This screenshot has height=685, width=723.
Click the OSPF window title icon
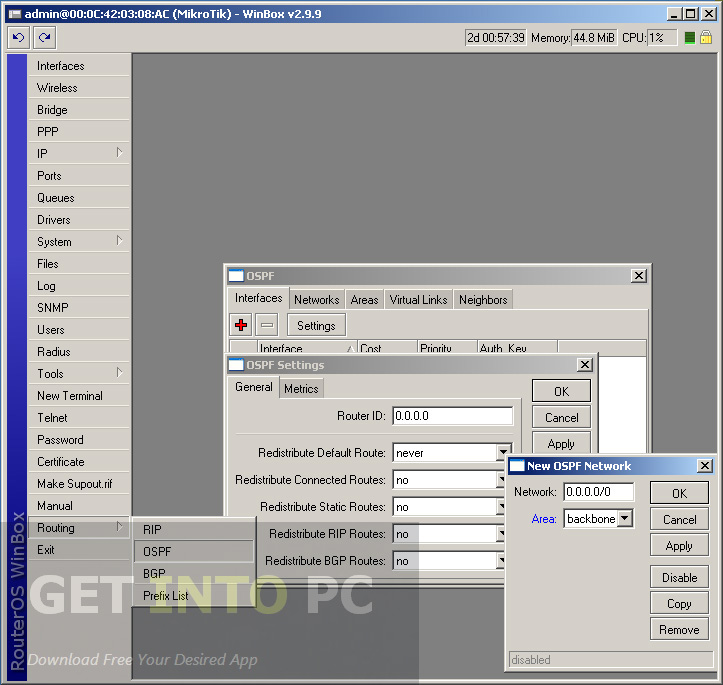click(x=236, y=276)
